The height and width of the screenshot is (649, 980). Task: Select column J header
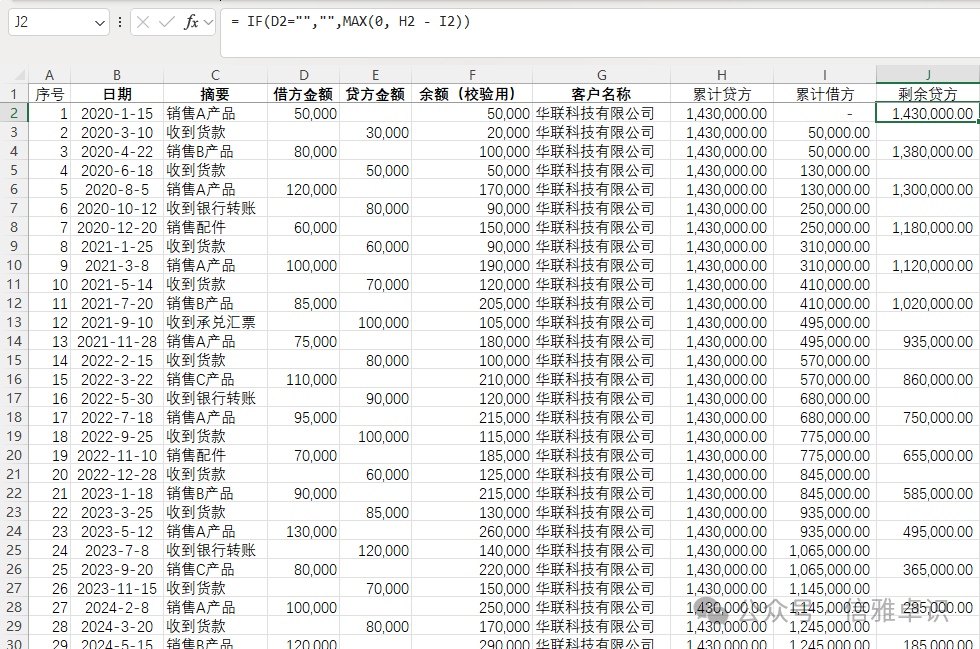(x=928, y=75)
